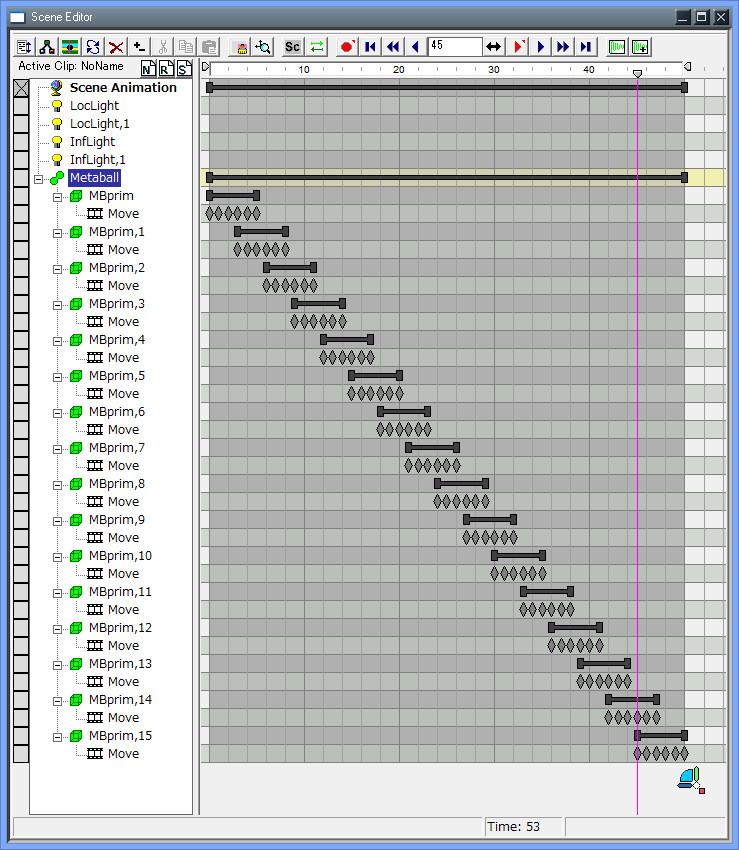Toggle the row box beside Metaball

click(21, 177)
